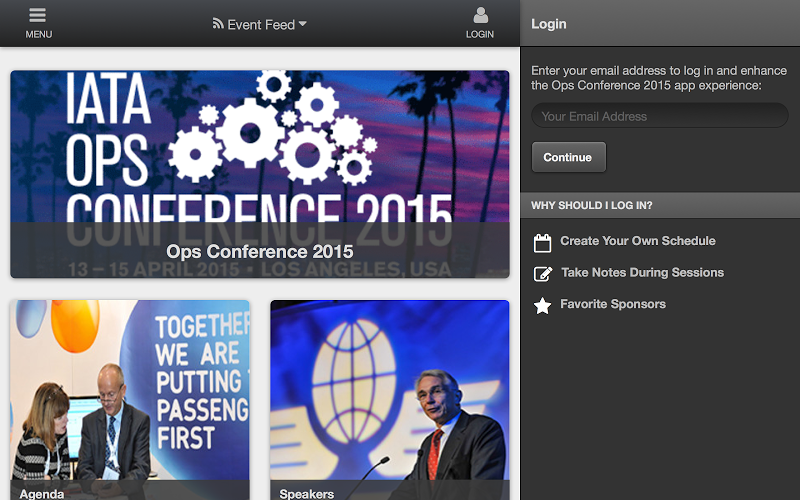Screen dimensions: 800x500
Task: Focus the Your Email Address field
Action: point(660,116)
